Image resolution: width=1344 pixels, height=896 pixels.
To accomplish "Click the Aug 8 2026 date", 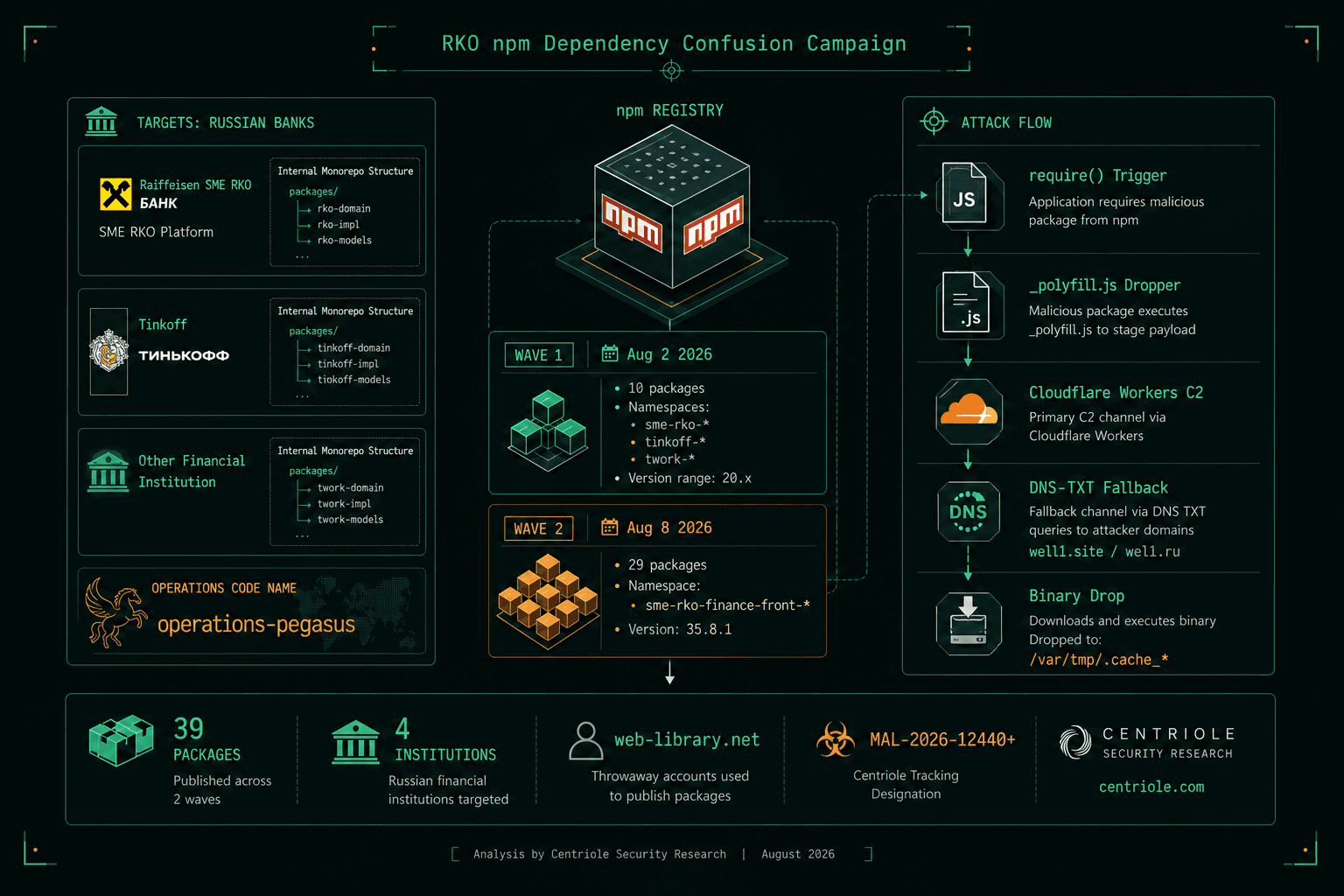I will coord(669,528).
